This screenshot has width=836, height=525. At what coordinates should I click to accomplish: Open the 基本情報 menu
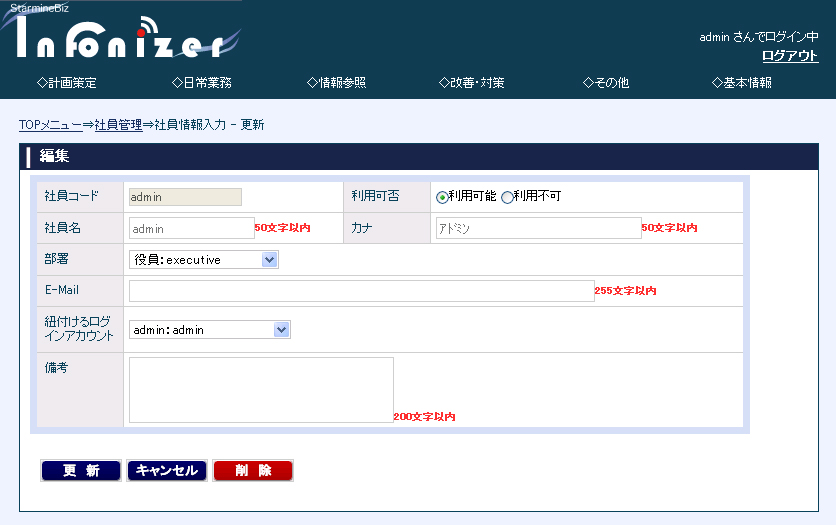pyautogui.click(x=741, y=83)
